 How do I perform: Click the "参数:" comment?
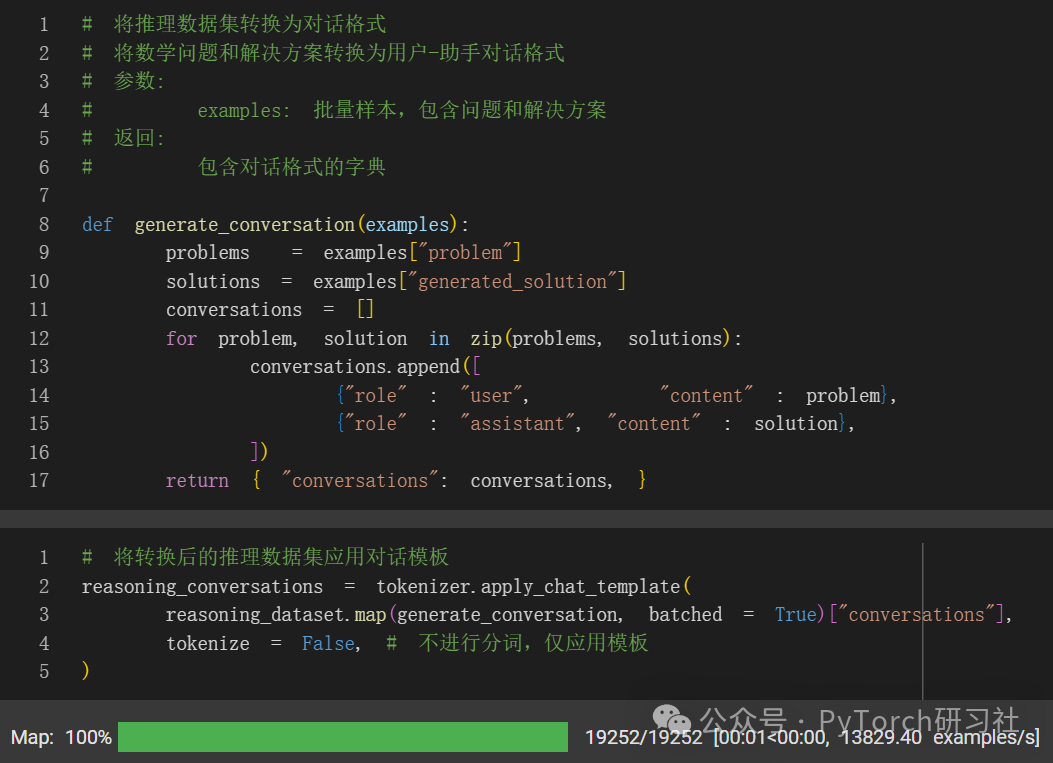(x=139, y=81)
